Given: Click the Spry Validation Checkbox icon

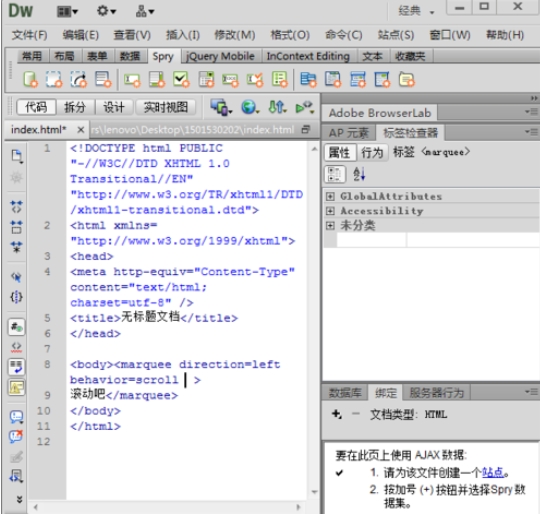Looking at the screenshot, I should point(181,79).
